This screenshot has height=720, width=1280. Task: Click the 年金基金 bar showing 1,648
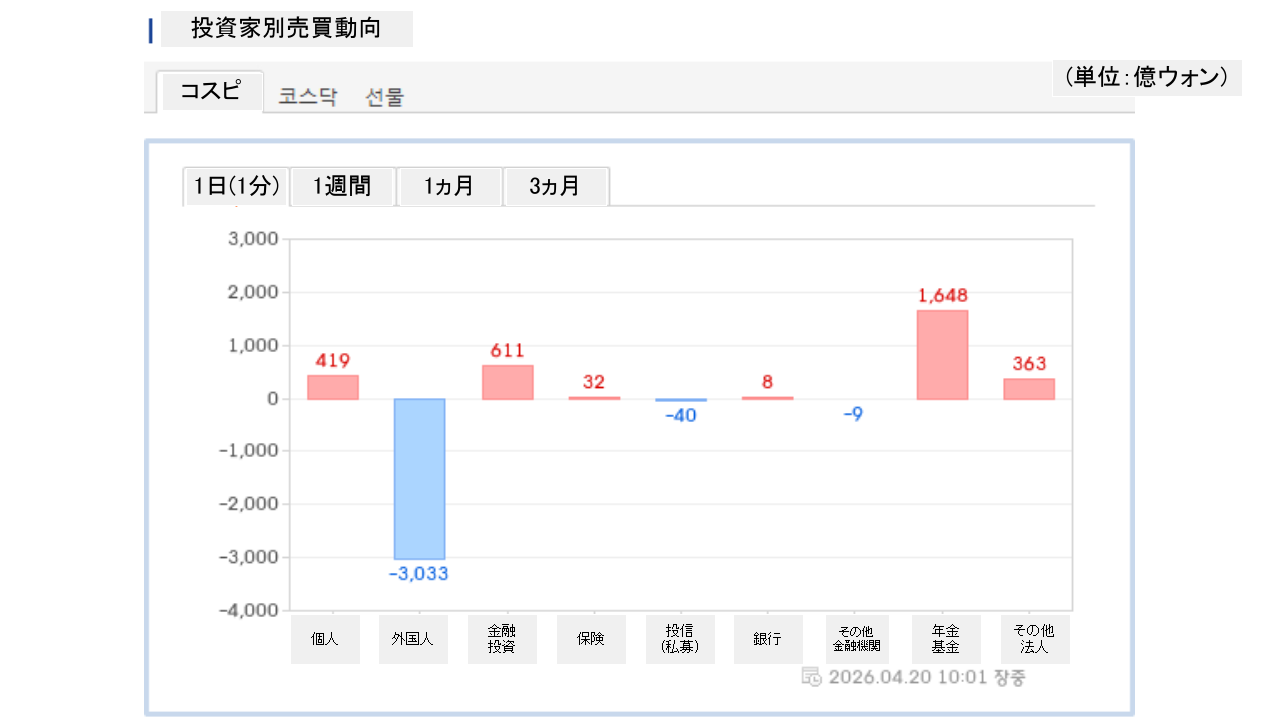(x=942, y=355)
